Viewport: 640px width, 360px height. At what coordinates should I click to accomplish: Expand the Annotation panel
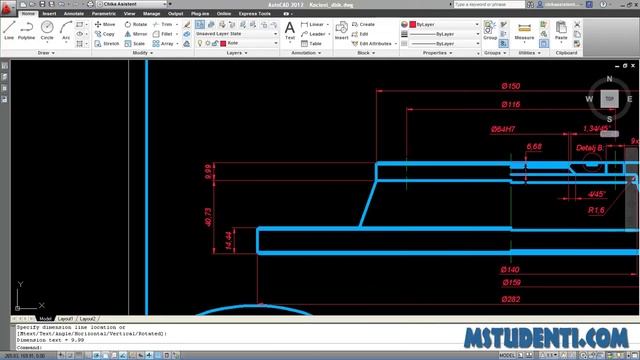click(x=306, y=53)
